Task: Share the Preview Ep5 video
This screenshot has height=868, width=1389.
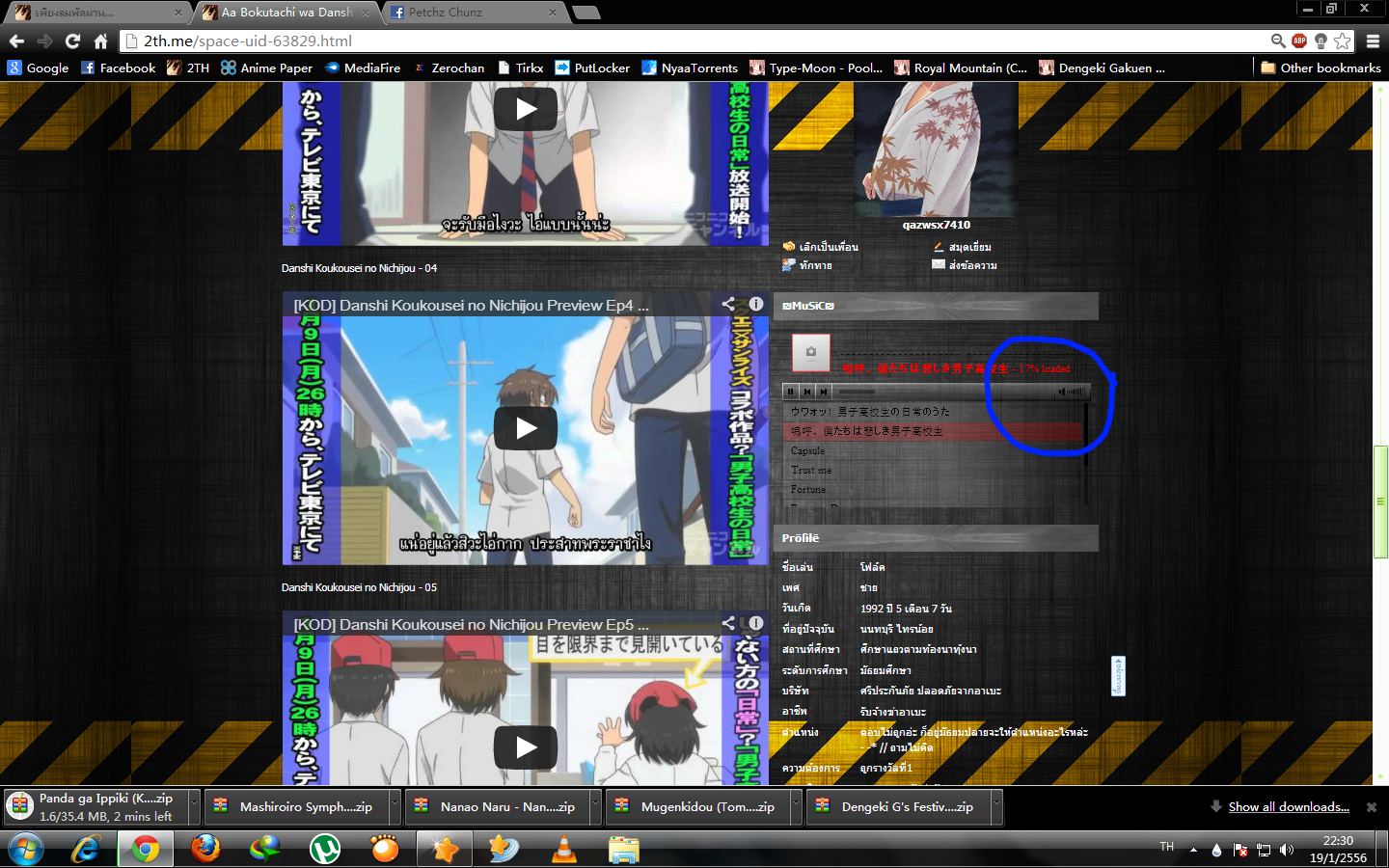Action: [x=728, y=623]
